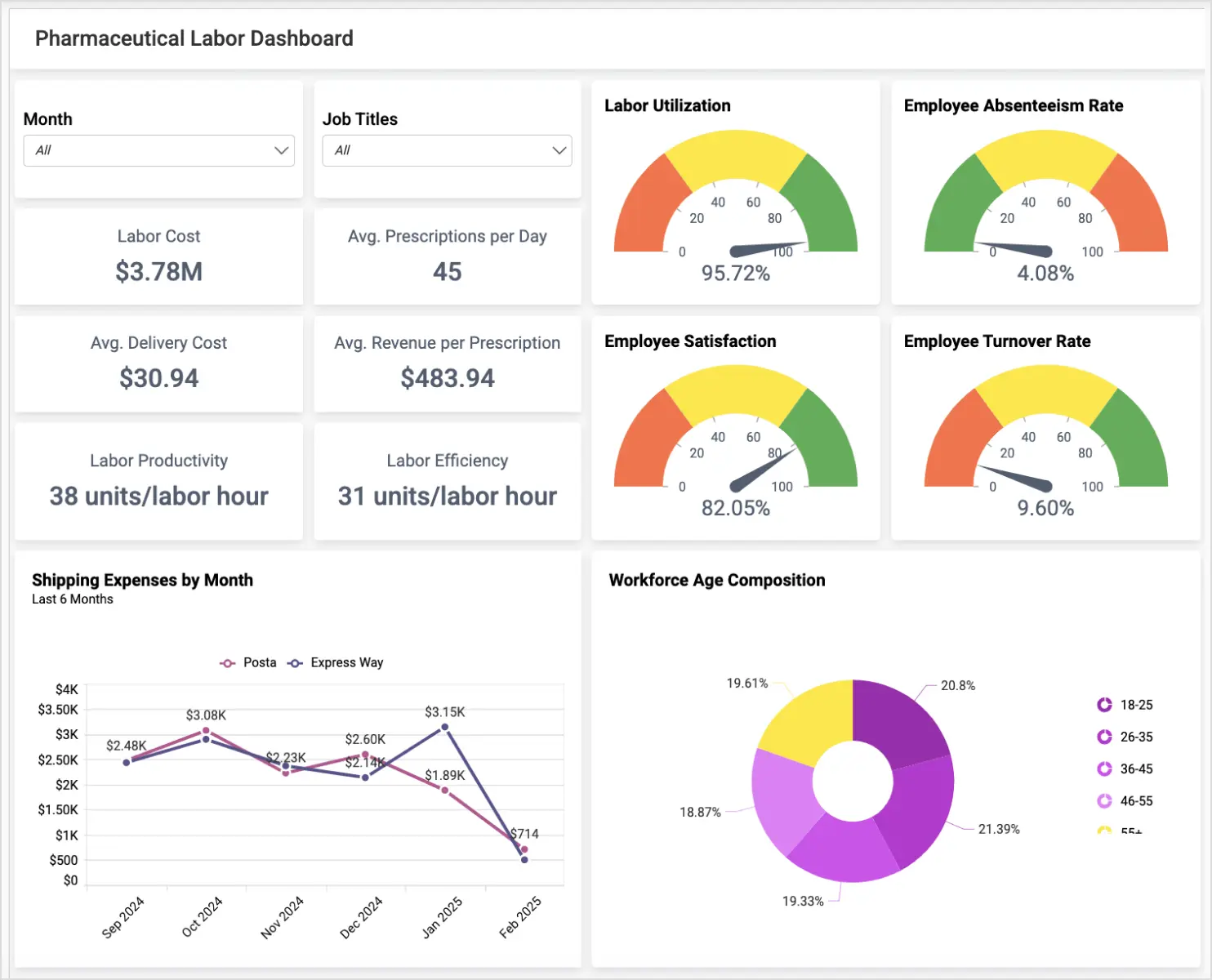Click the Posta legend marker icon
Screen dimensions: 1212x980
point(226,662)
